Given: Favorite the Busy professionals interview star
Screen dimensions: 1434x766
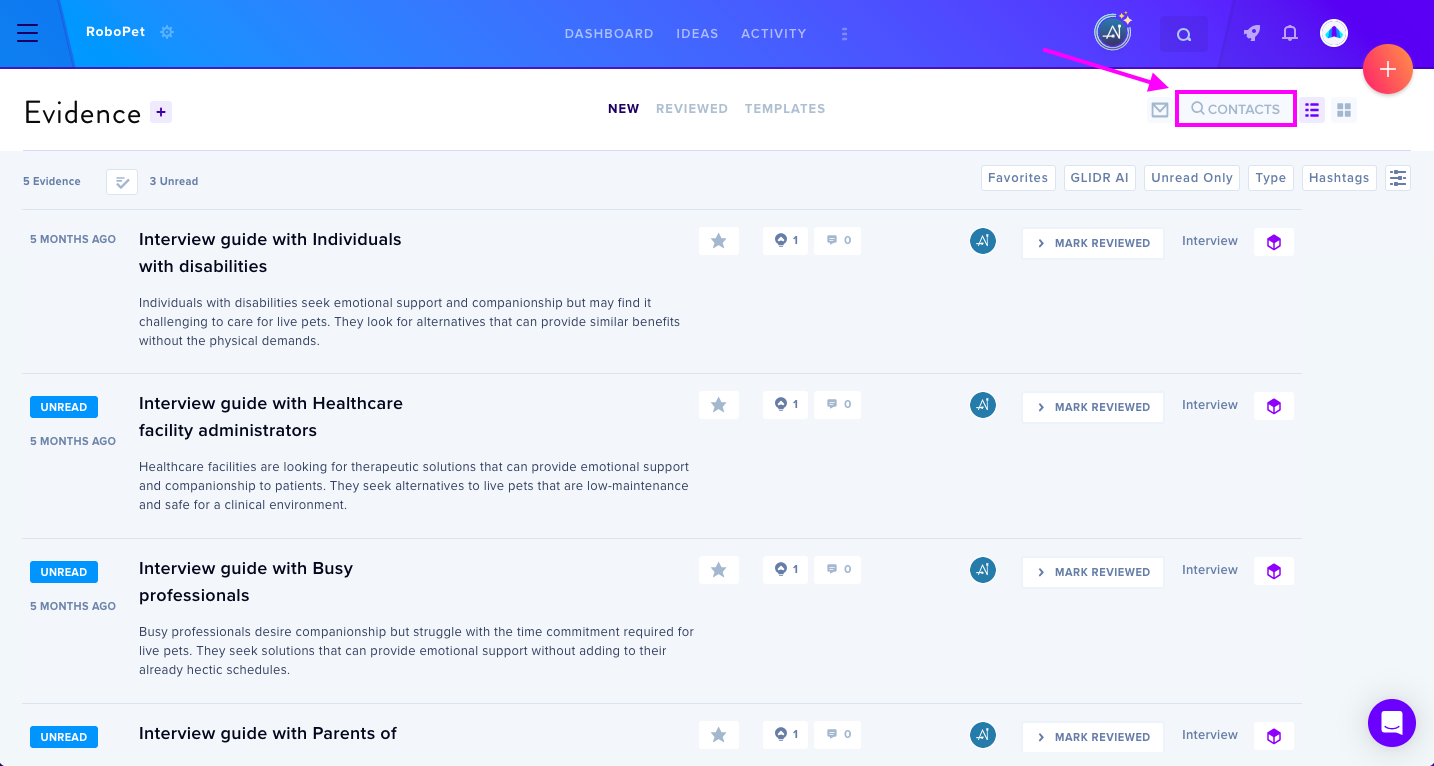Looking at the screenshot, I should 718,570.
